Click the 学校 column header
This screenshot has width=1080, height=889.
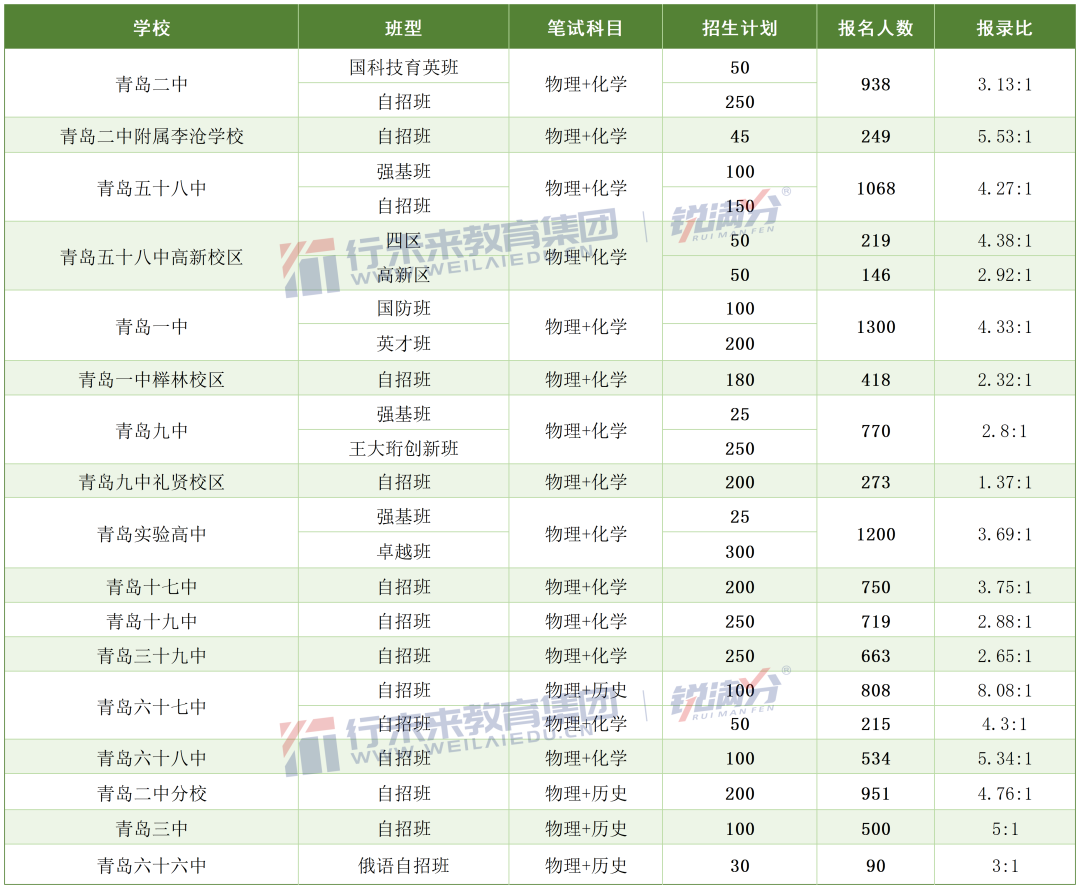152,28
